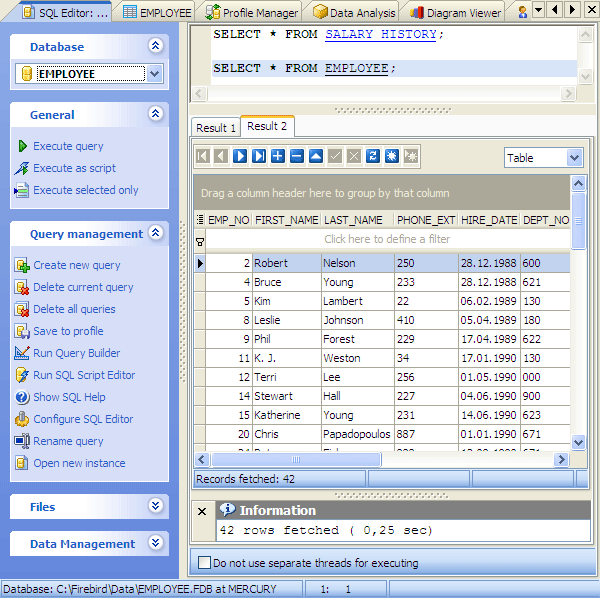This screenshot has height=598, width=600.
Task: Click the grid filter funnel icon
Action: pos(200,242)
